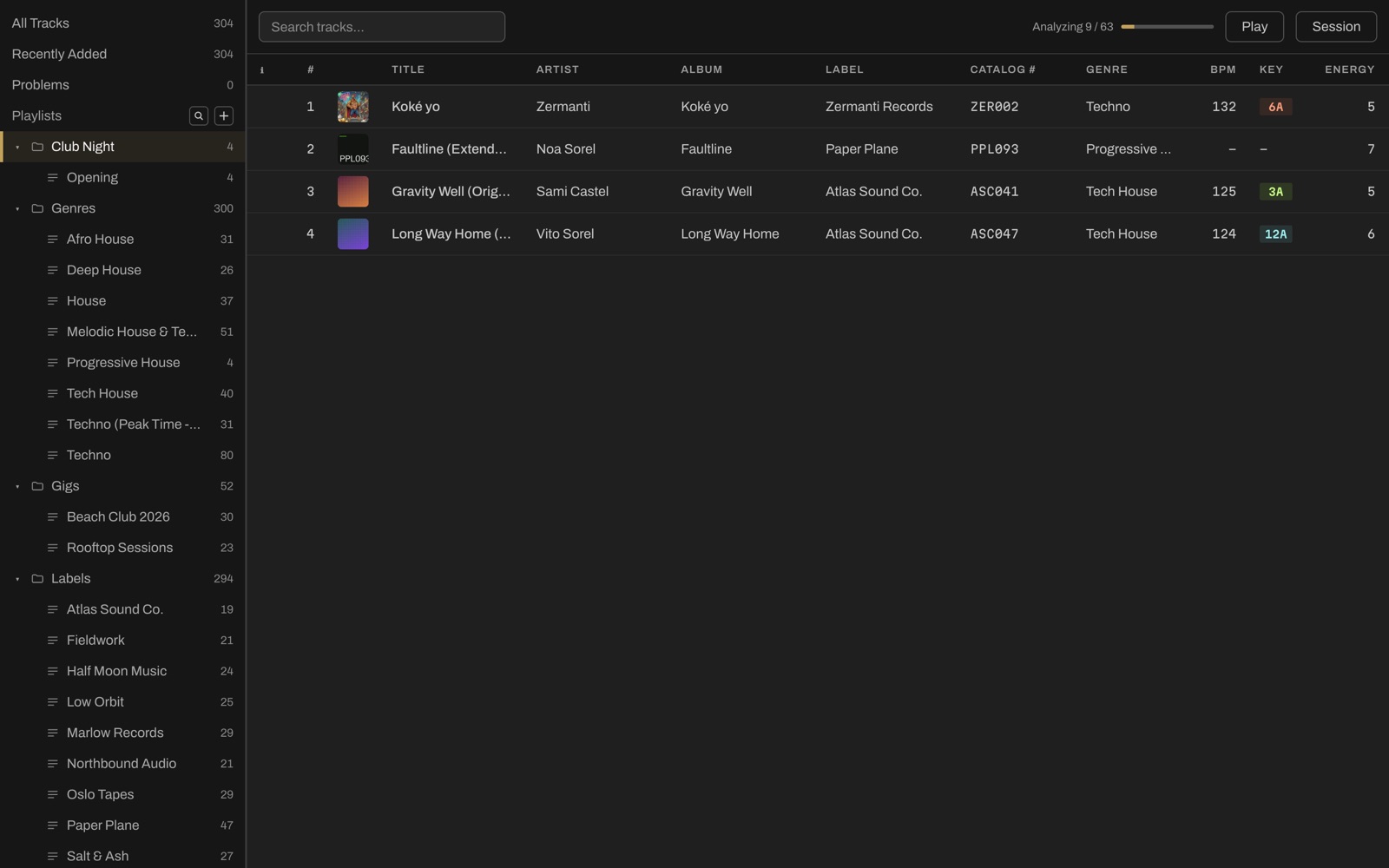1389x868 pixels.
Task: Select the Northbound Audio playlist
Action: tap(122, 764)
